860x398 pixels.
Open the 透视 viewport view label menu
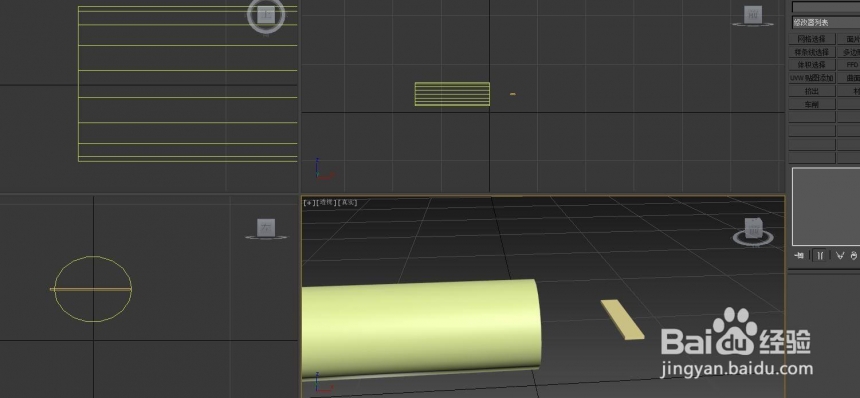click(x=326, y=202)
